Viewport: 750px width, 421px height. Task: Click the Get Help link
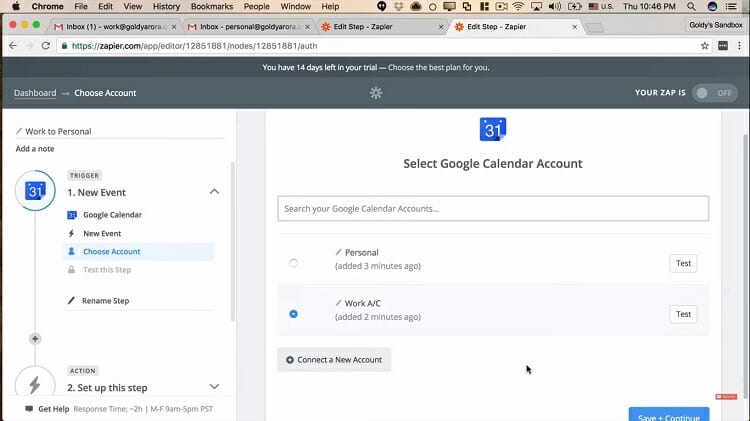pyautogui.click(x=54, y=409)
